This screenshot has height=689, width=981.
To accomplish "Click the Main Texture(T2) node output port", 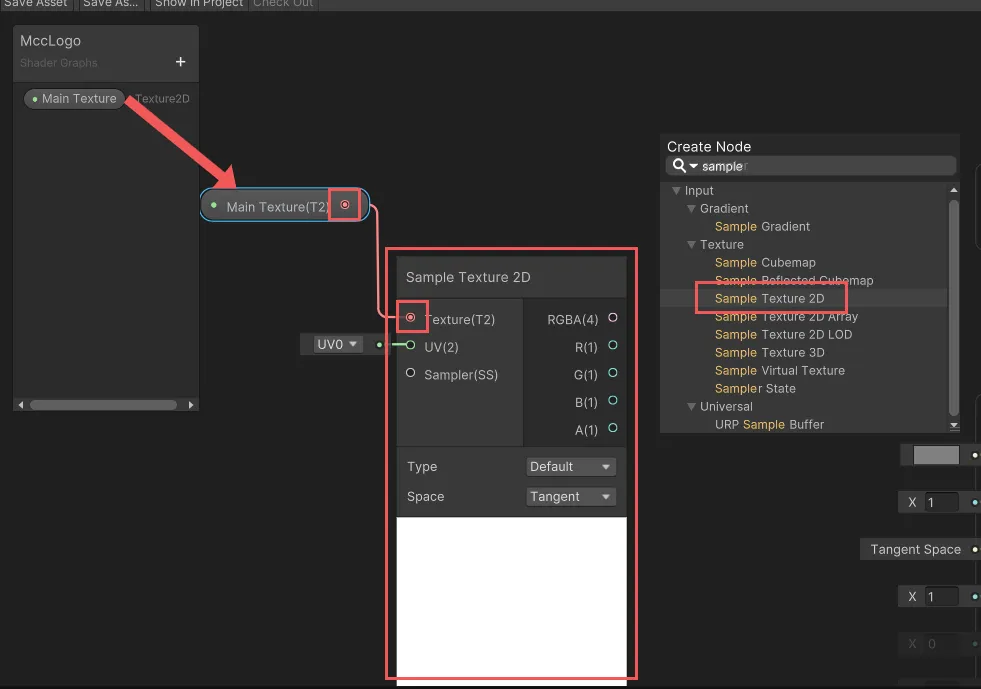I will coord(345,205).
